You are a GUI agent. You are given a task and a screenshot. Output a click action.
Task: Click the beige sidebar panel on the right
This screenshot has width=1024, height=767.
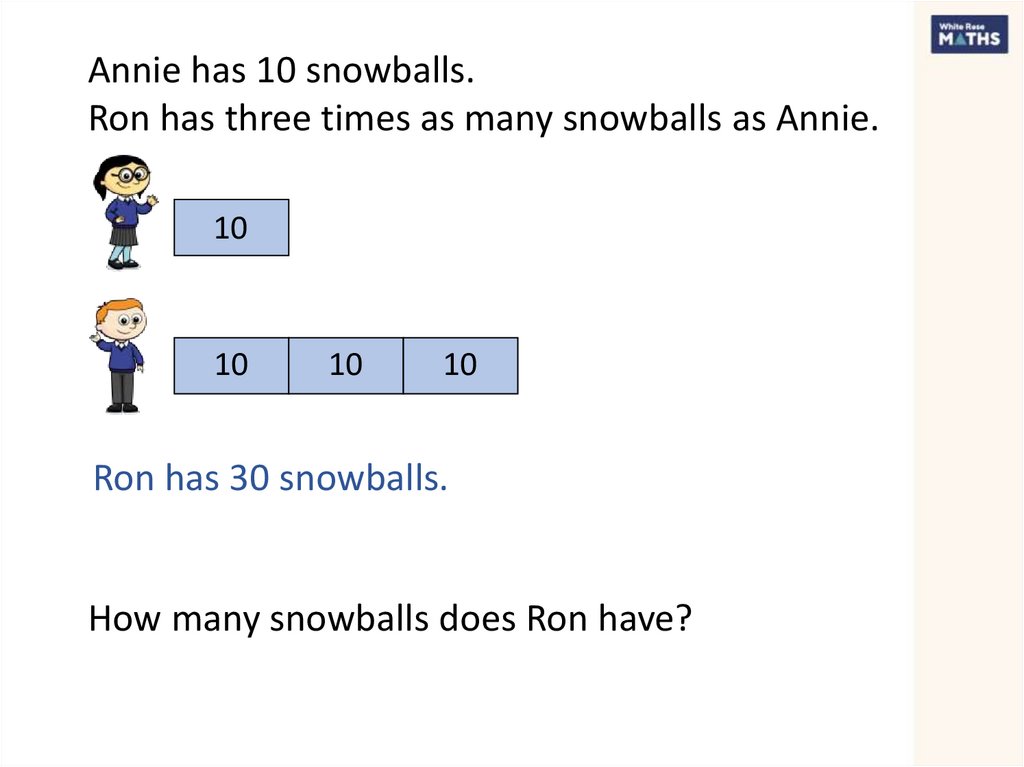(968, 400)
